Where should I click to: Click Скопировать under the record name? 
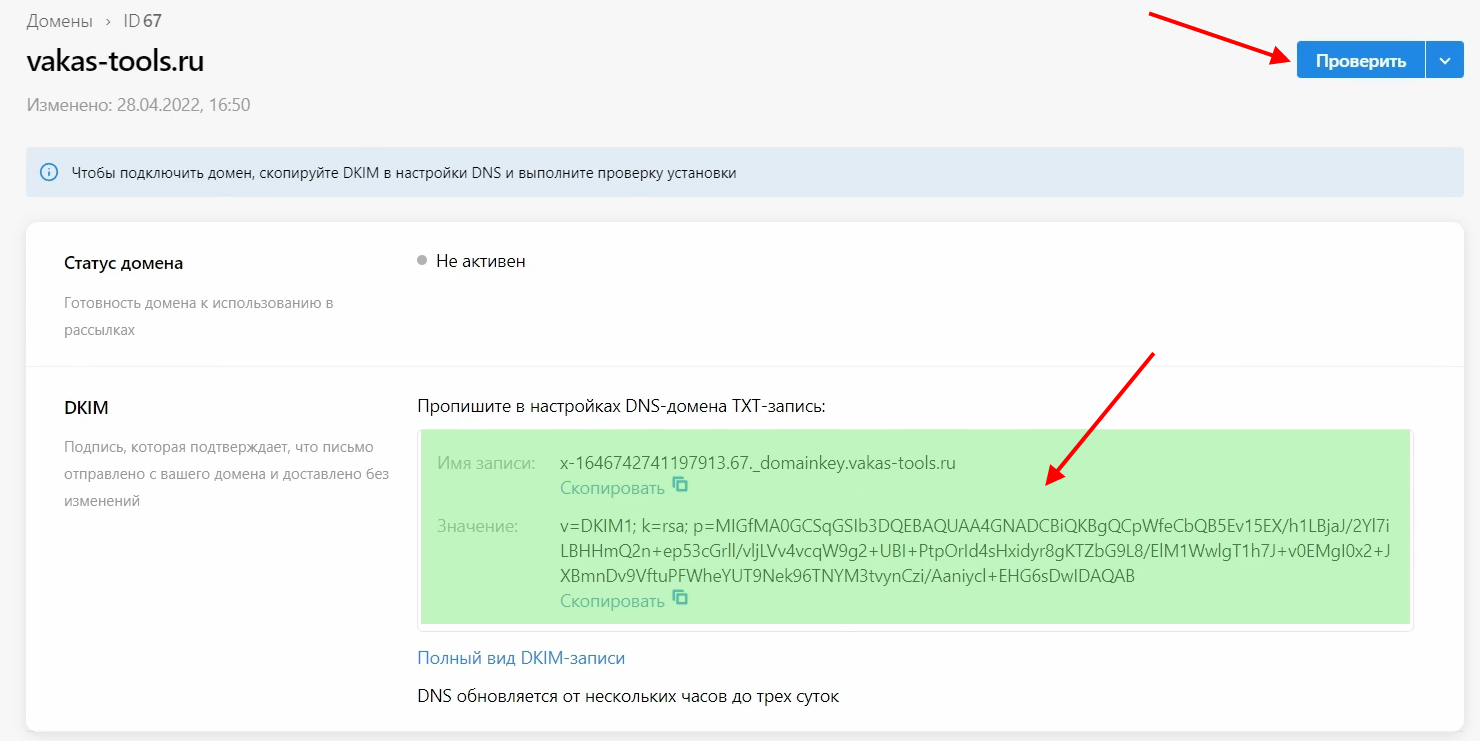pyautogui.click(x=612, y=488)
